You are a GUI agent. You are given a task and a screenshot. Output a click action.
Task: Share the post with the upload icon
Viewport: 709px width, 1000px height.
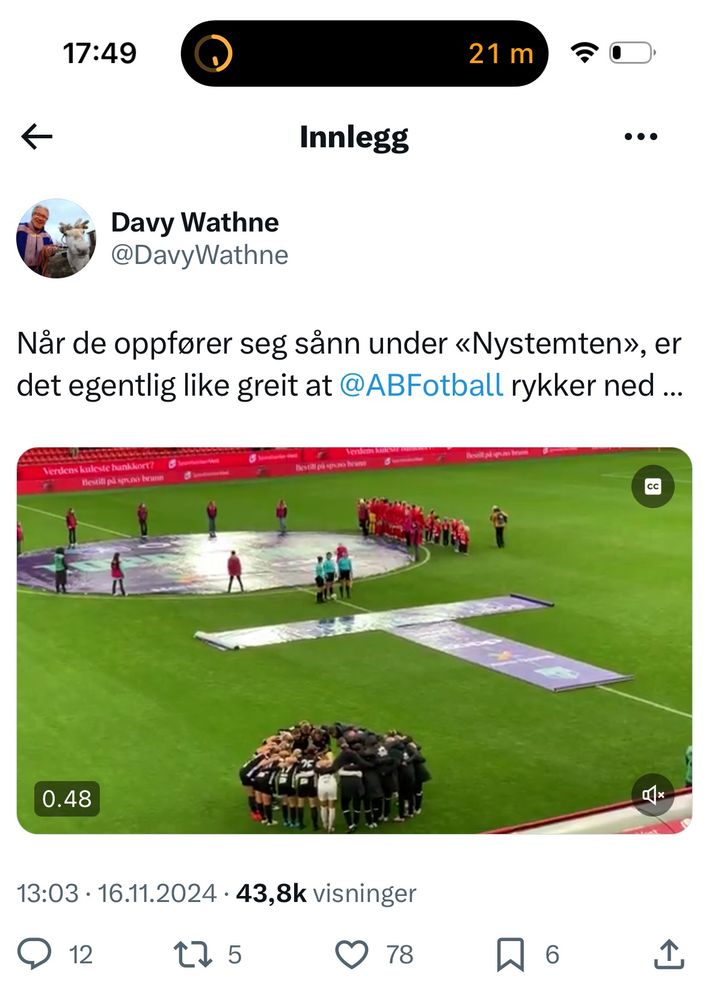point(669,954)
